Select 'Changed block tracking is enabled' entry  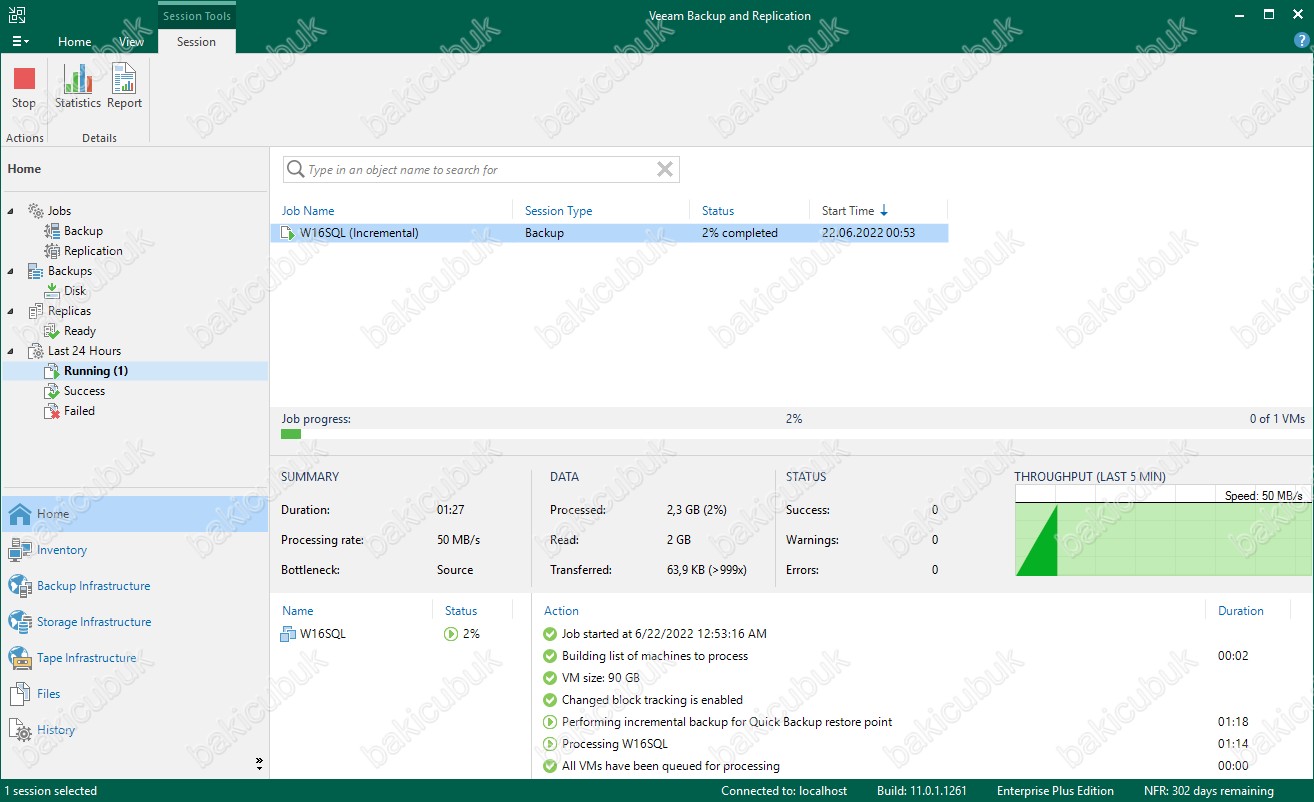coord(643,700)
